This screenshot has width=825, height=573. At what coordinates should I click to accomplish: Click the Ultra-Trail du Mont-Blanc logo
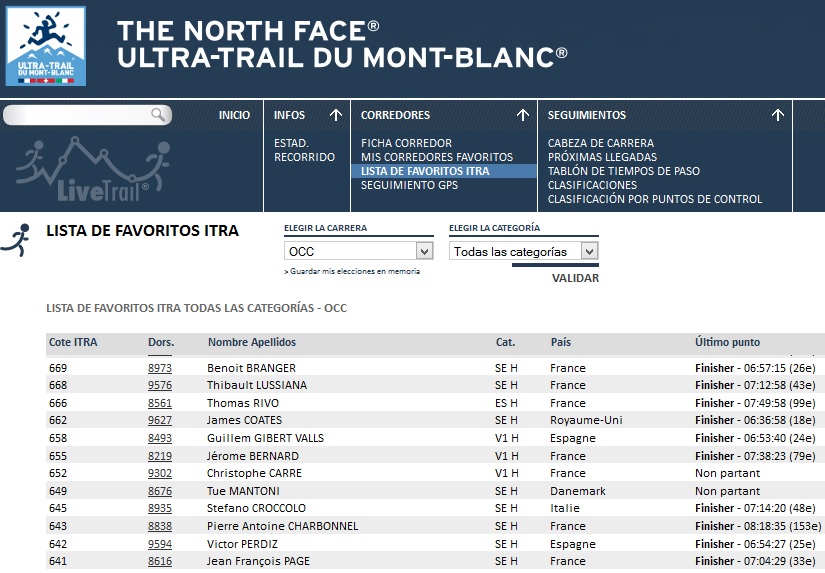pos(46,46)
